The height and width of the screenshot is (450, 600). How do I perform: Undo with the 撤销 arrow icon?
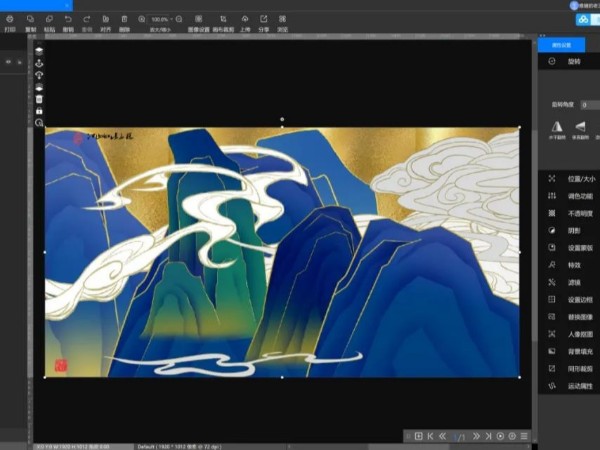click(68, 19)
